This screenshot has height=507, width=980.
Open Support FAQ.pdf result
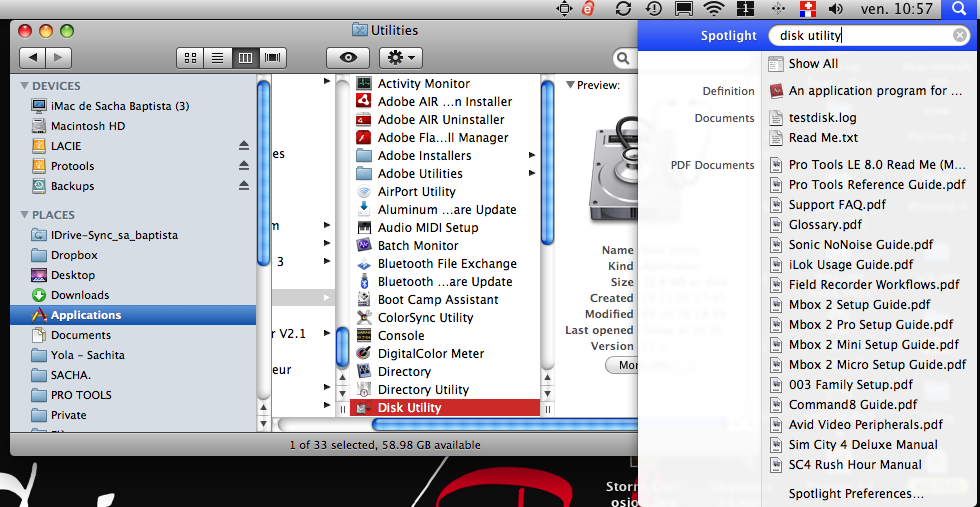pos(827,204)
